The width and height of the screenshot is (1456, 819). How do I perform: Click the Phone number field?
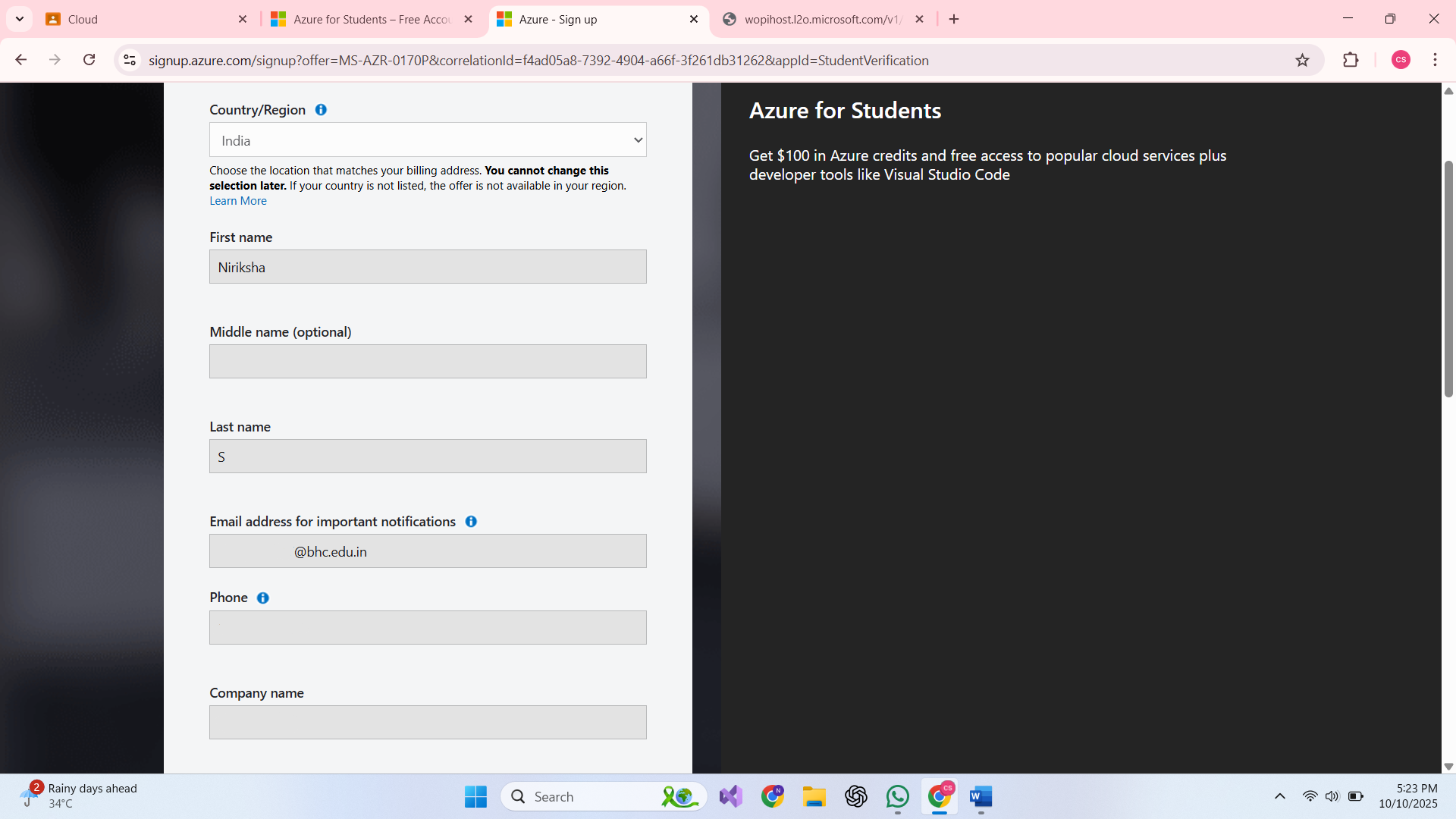(428, 628)
